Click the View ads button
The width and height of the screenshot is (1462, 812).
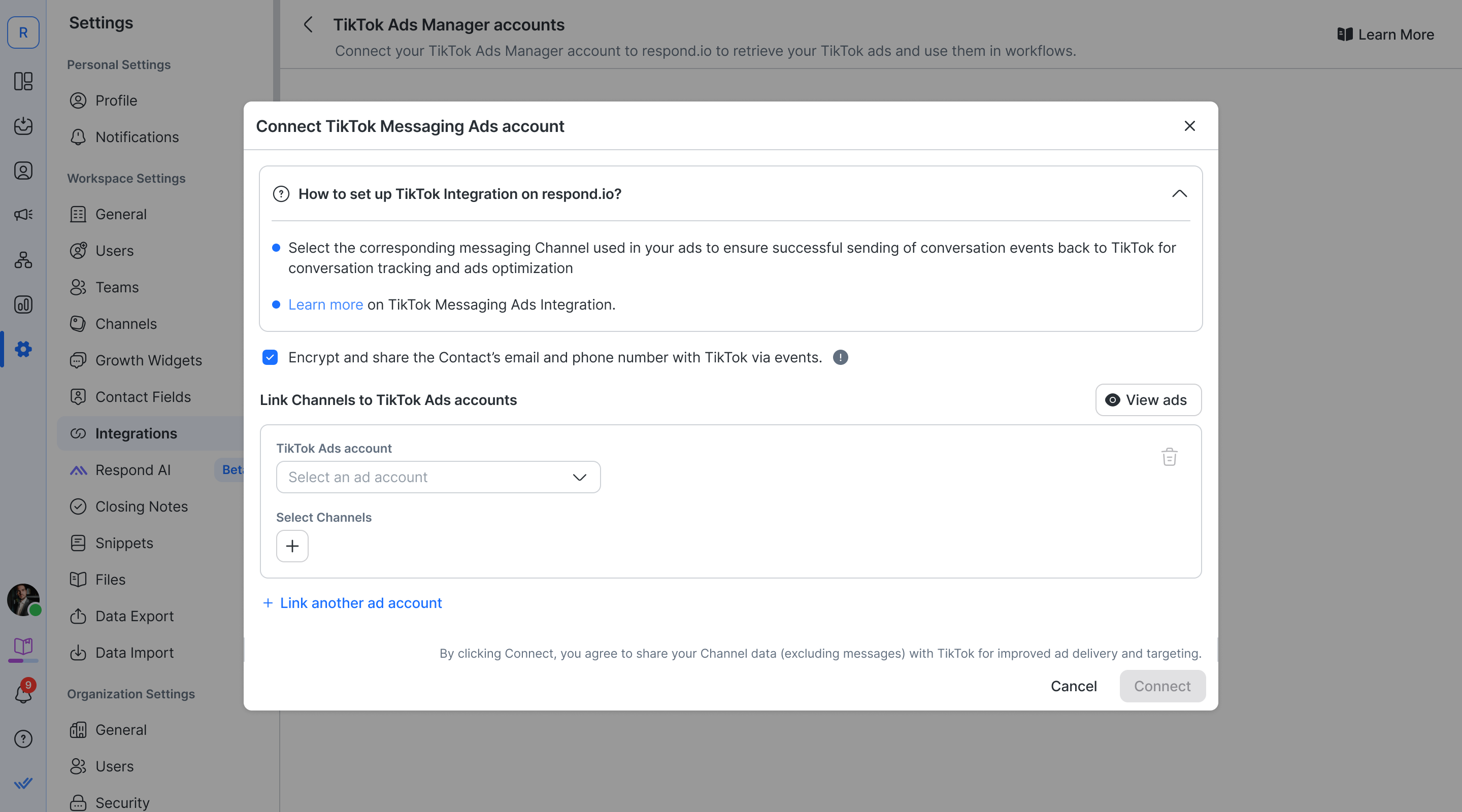coord(1148,400)
